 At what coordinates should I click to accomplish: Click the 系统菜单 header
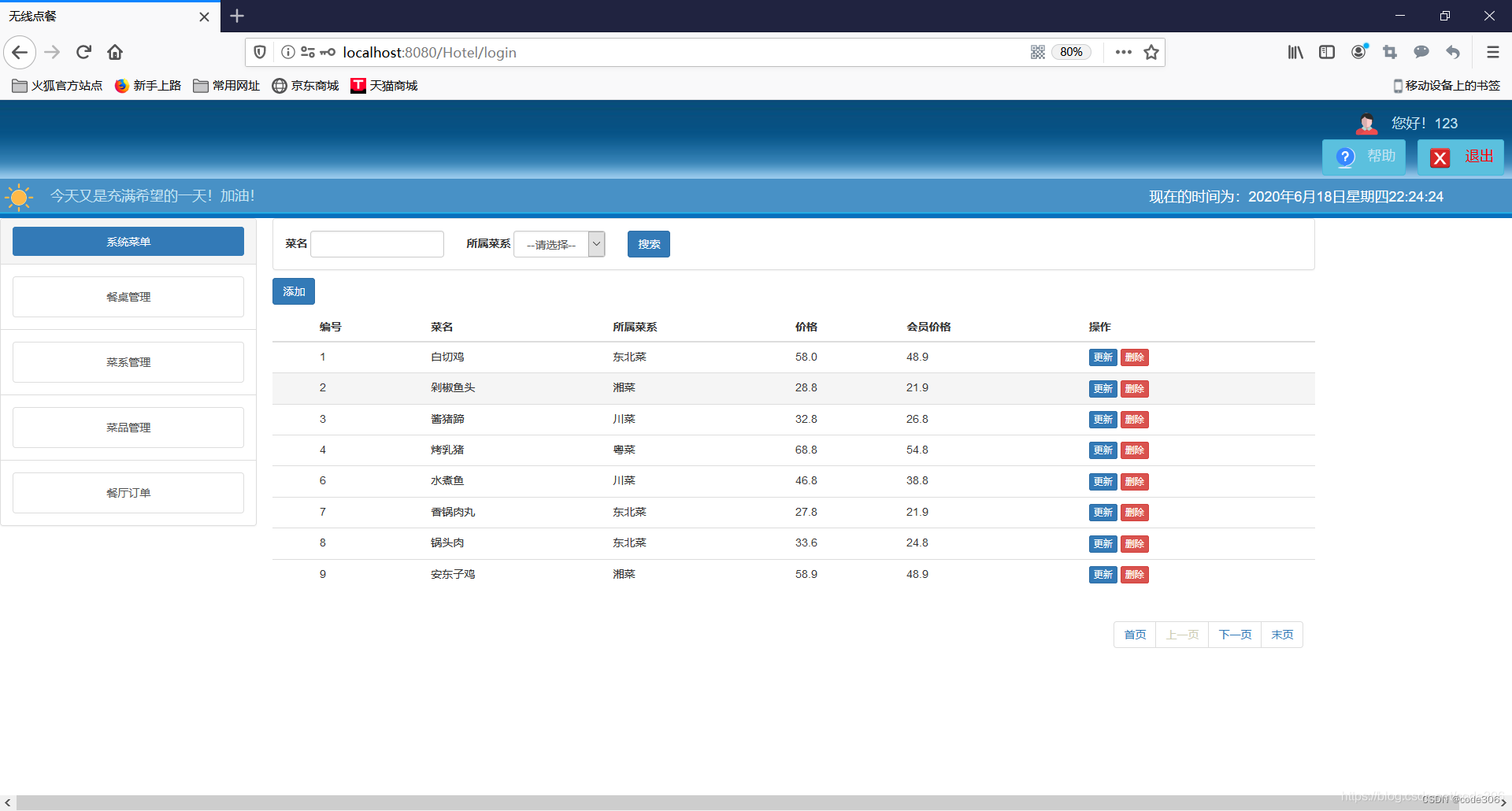pyautogui.click(x=128, y=242)
